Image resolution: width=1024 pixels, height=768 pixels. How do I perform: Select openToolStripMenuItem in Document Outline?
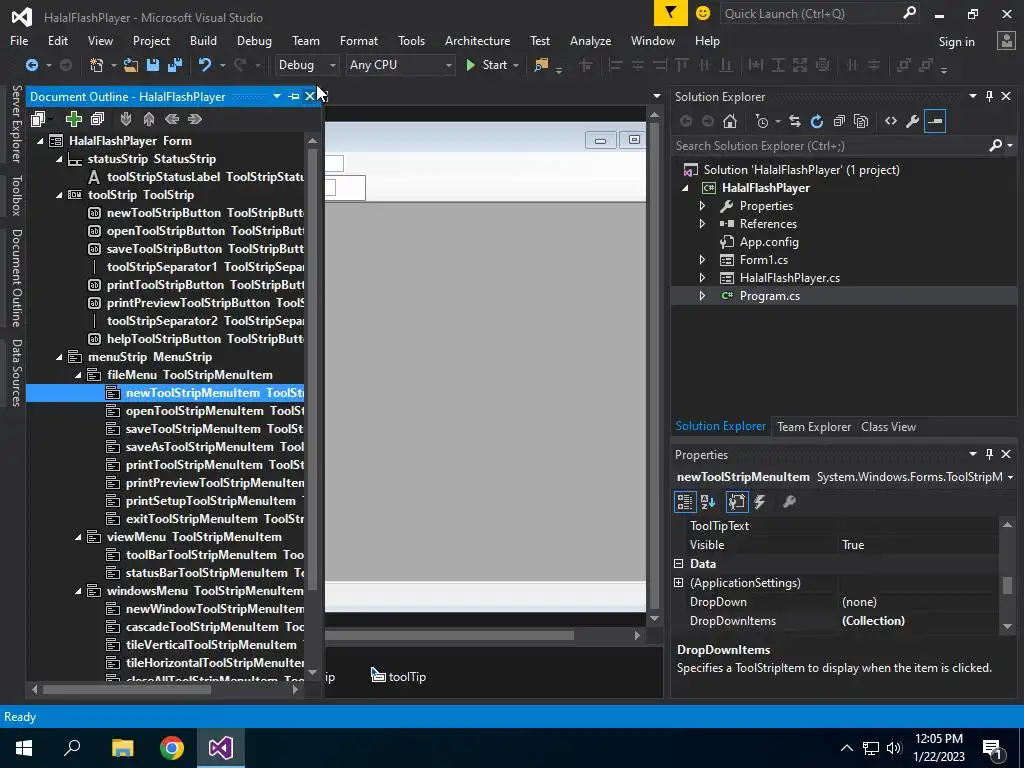tap(195, 411)
